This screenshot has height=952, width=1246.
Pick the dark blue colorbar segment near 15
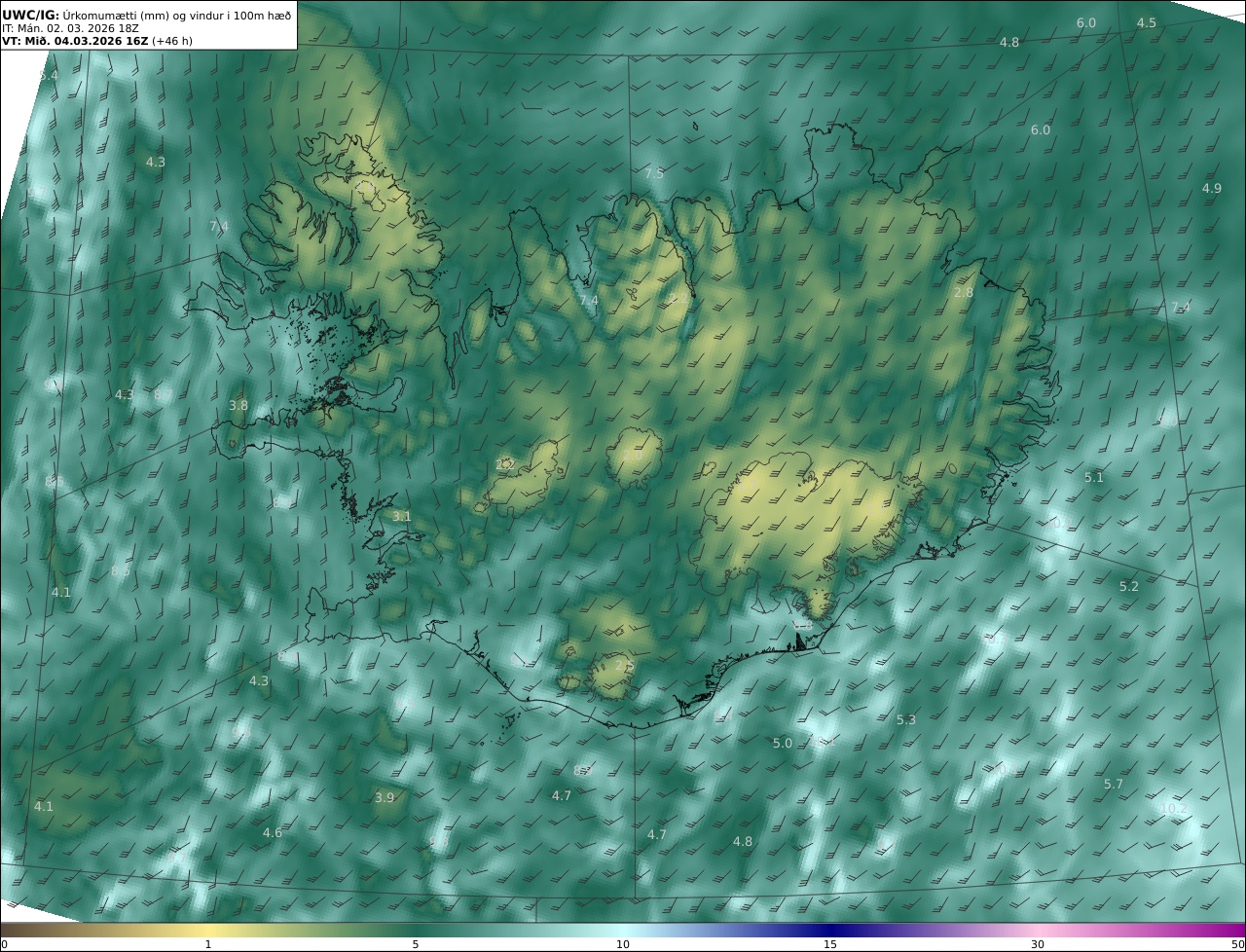(x=830, y=930)
